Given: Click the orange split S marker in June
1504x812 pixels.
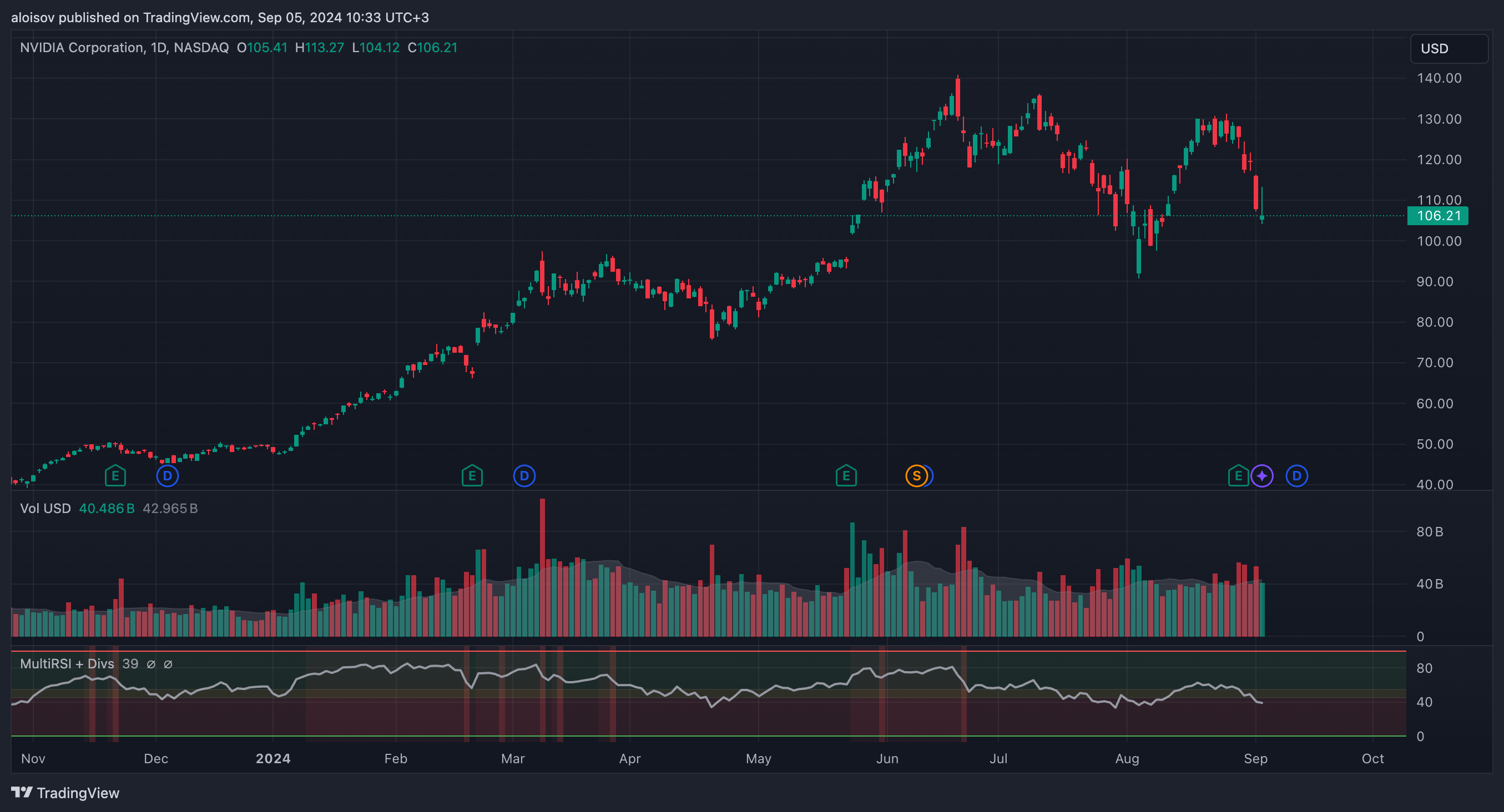Looking at the screenshot, I should (916, 476).
